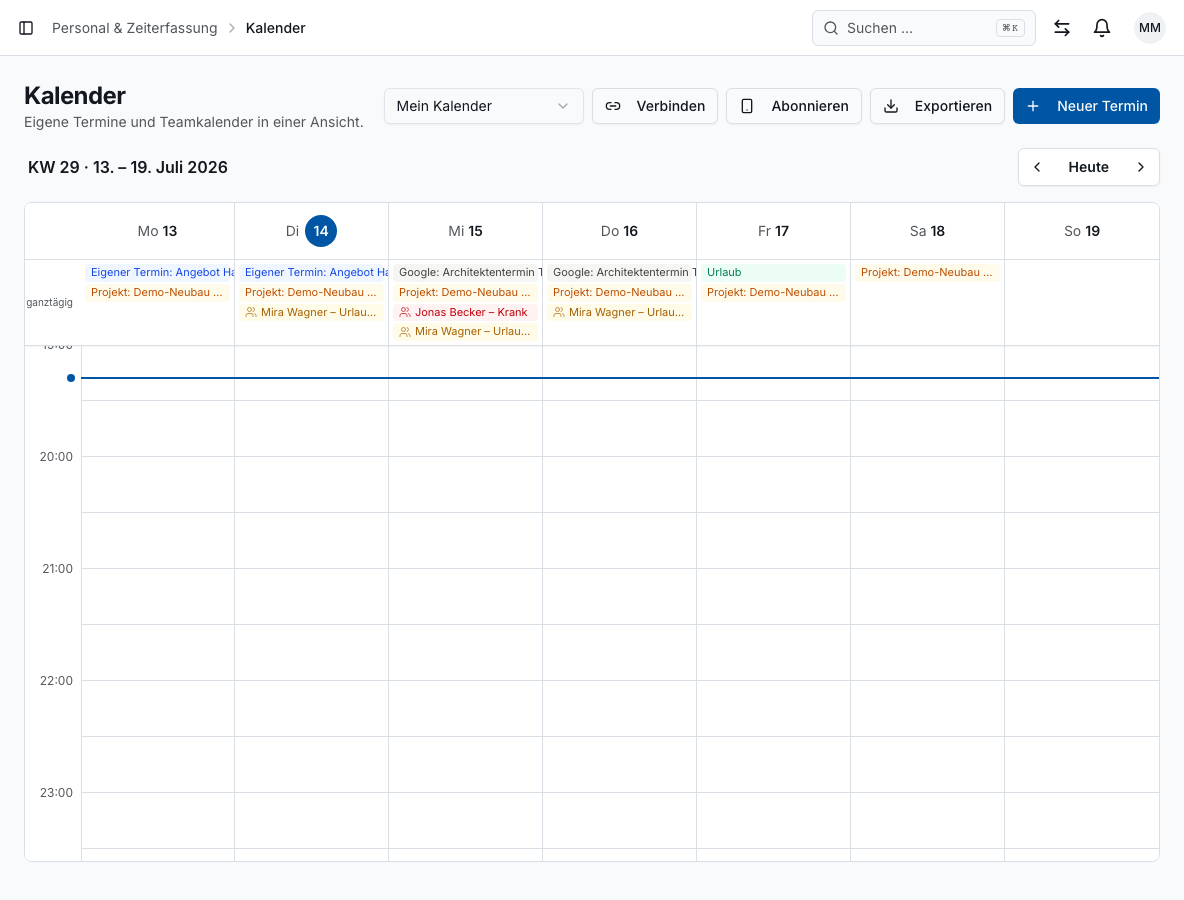Open Friday's Urlaub event

773,273
